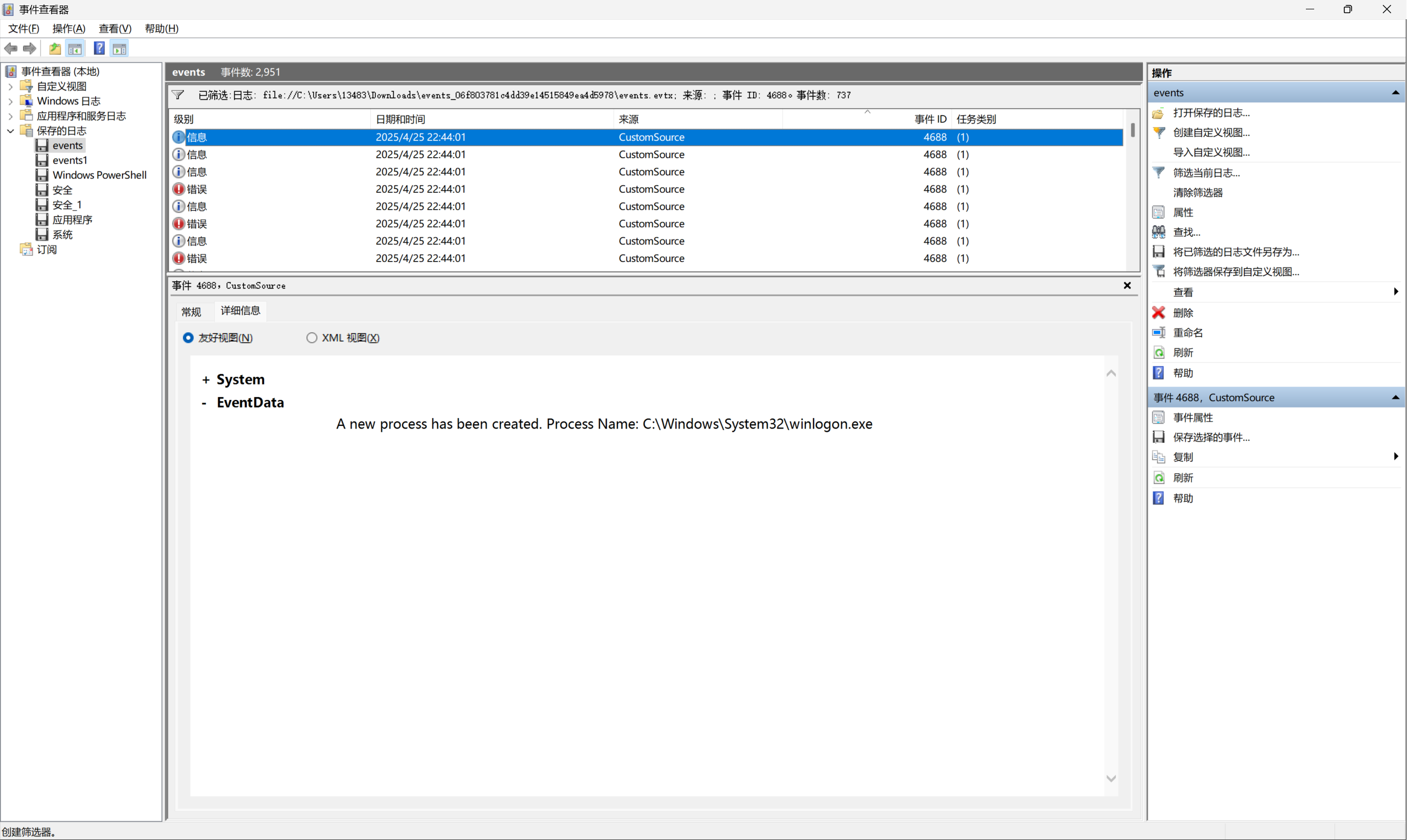Select the friendly view radio button

pos(188,338)
